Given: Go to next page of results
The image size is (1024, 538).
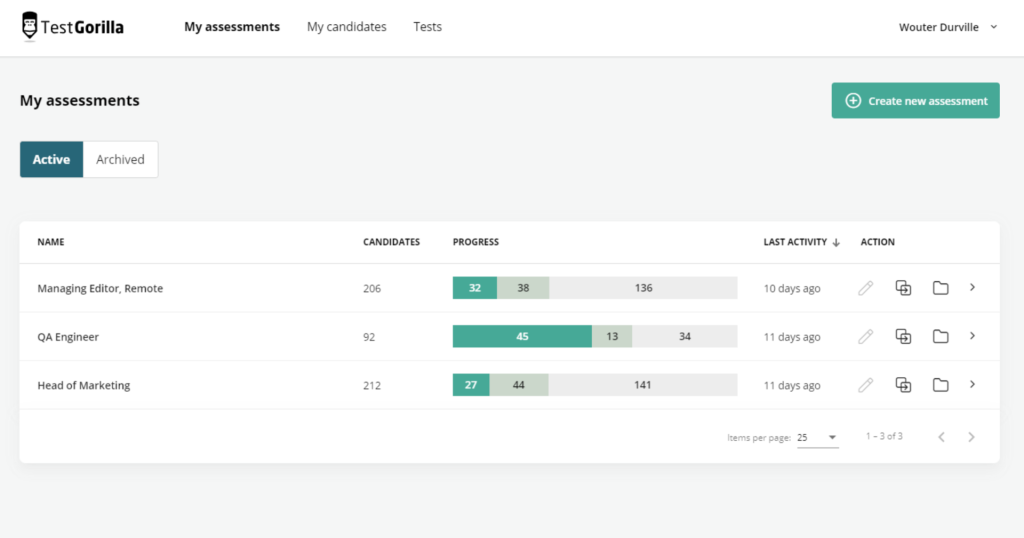Looking at the screenshot, I should (x=971, y=437).
